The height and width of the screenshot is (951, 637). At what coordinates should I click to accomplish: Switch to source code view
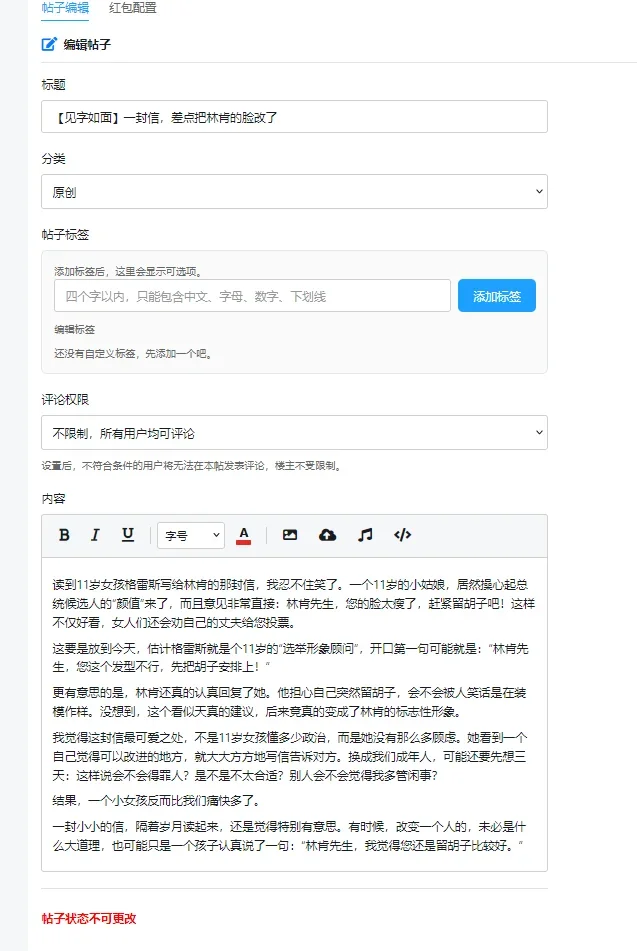point(402,535)
